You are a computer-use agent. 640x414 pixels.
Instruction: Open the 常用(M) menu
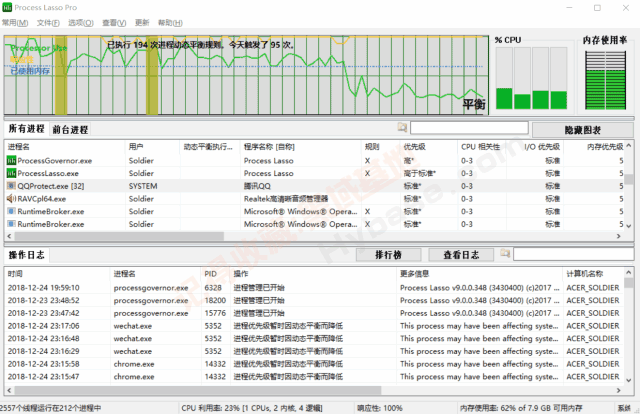(x=15, y=23)
